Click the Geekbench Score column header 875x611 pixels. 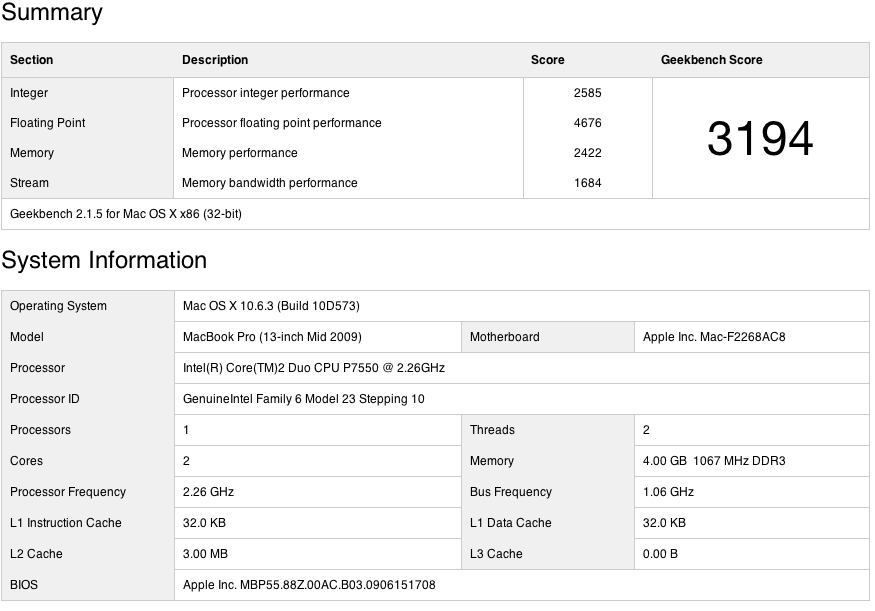[711, 60]
